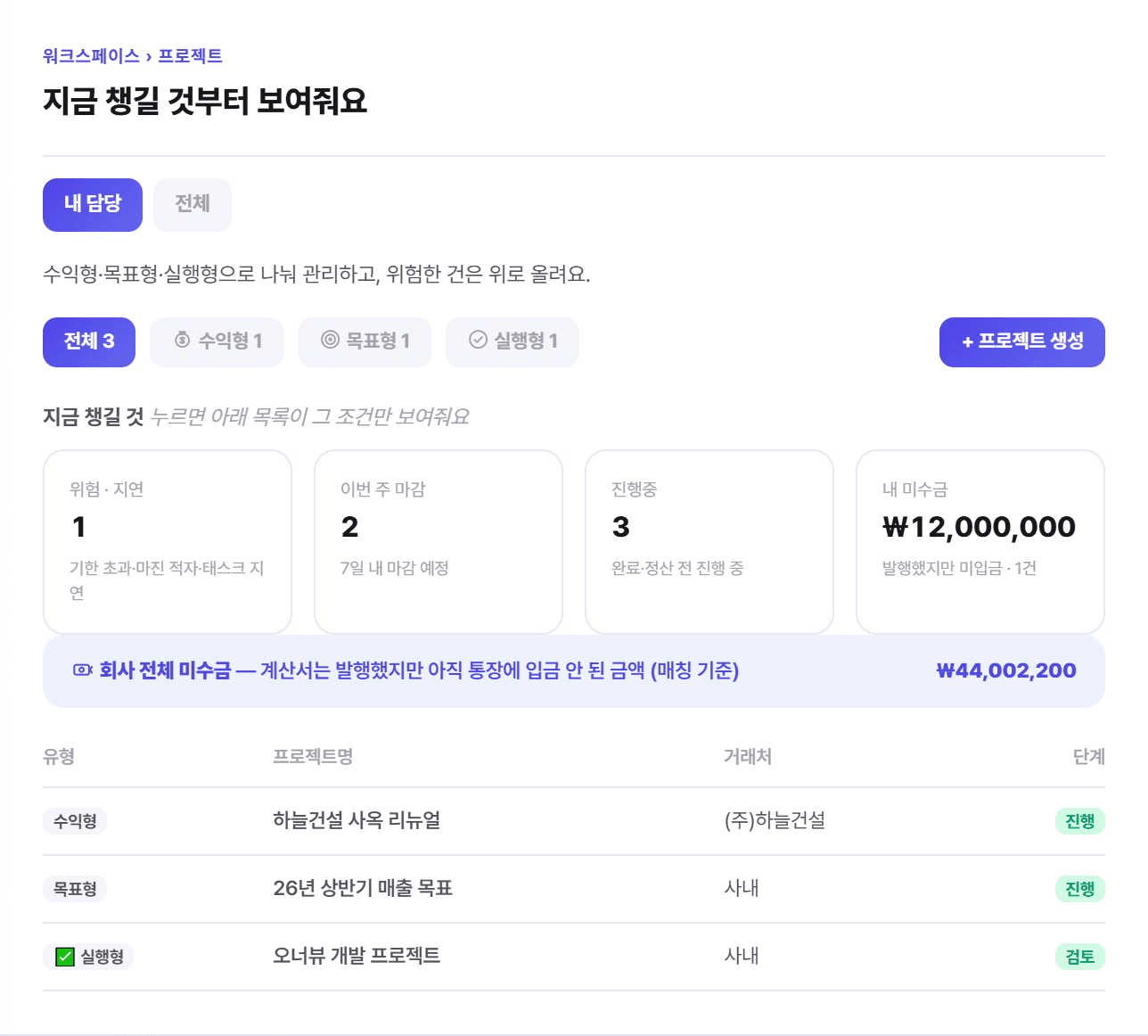The width and height of the screenshot is (1148, 1036).
Task: Click the 지금 챙길 것부터 보여줘요 heading
Action: coord(205,101)
